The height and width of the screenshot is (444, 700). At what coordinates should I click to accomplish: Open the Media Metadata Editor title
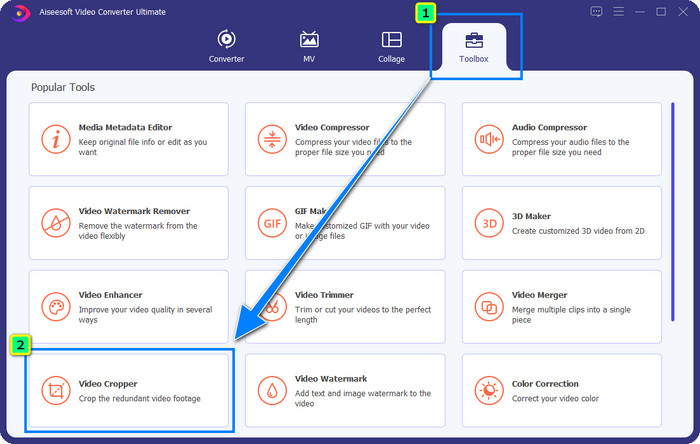[125, 128]
